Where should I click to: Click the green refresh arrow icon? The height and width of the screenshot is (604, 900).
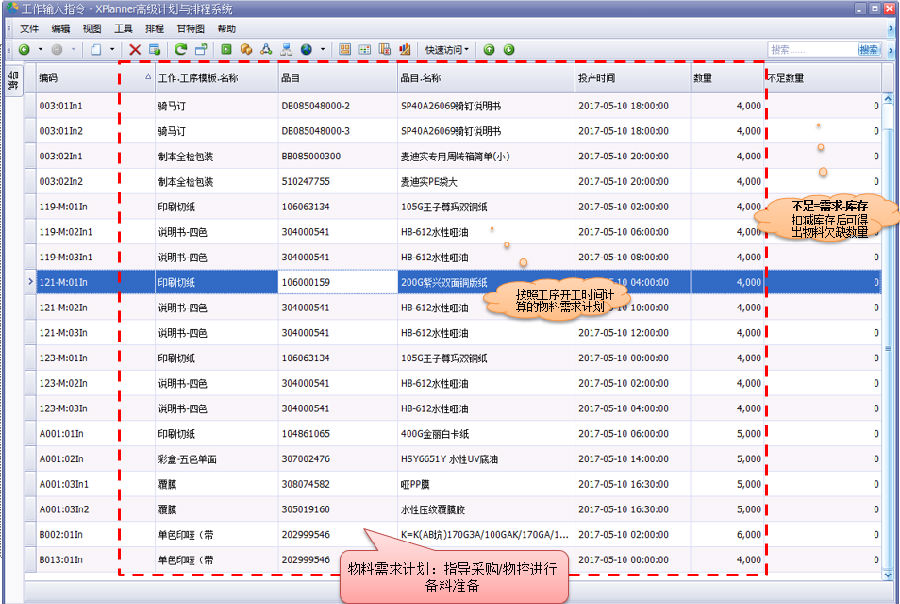[181, 49]
